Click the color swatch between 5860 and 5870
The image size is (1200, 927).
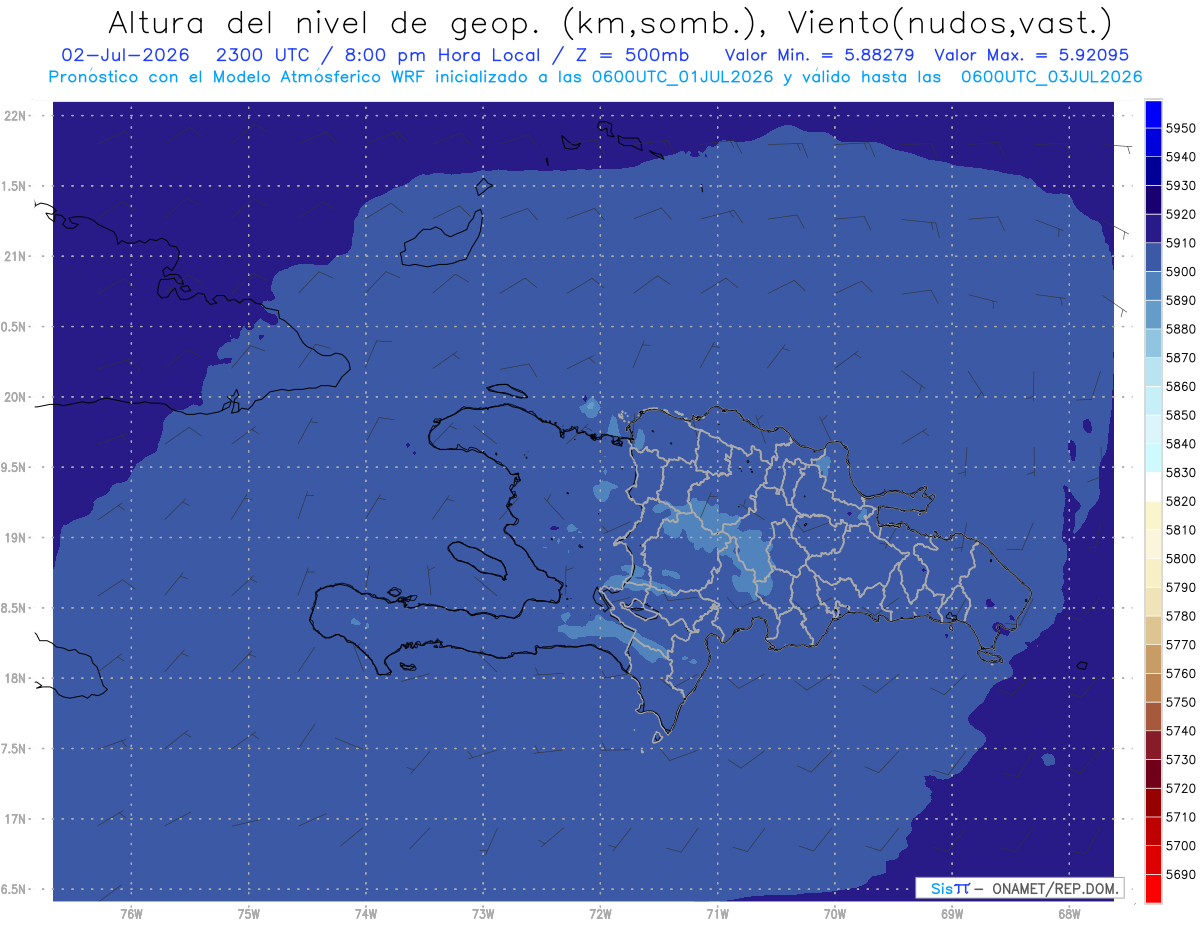coord(1153,372)
